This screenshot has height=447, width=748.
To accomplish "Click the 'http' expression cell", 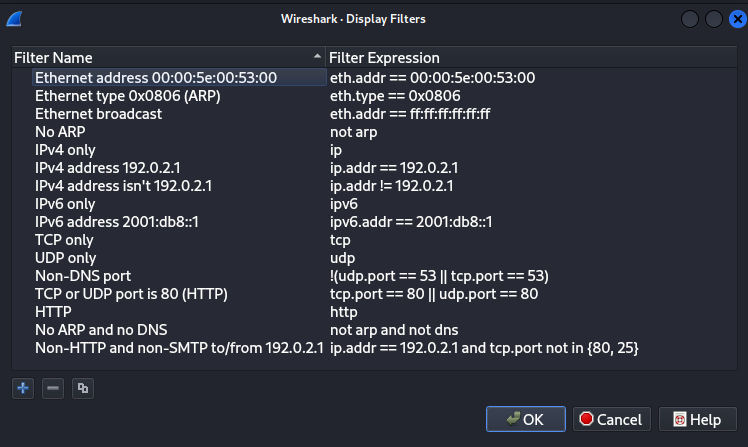I will (x=343, y=312).
